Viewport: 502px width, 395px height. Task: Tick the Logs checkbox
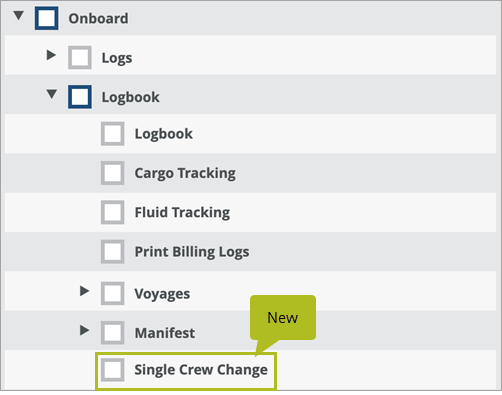(80, 58)
